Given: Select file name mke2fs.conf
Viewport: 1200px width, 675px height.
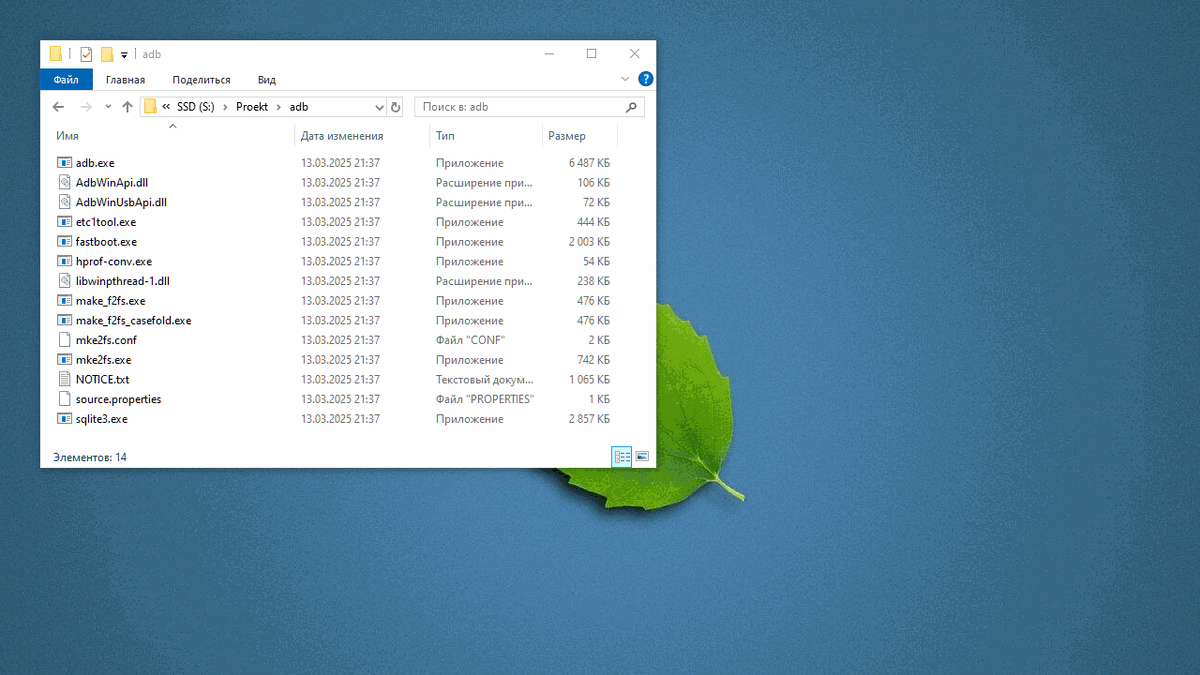Looking at the screenshot, I should pyautogui.click(x=106, y=340).
